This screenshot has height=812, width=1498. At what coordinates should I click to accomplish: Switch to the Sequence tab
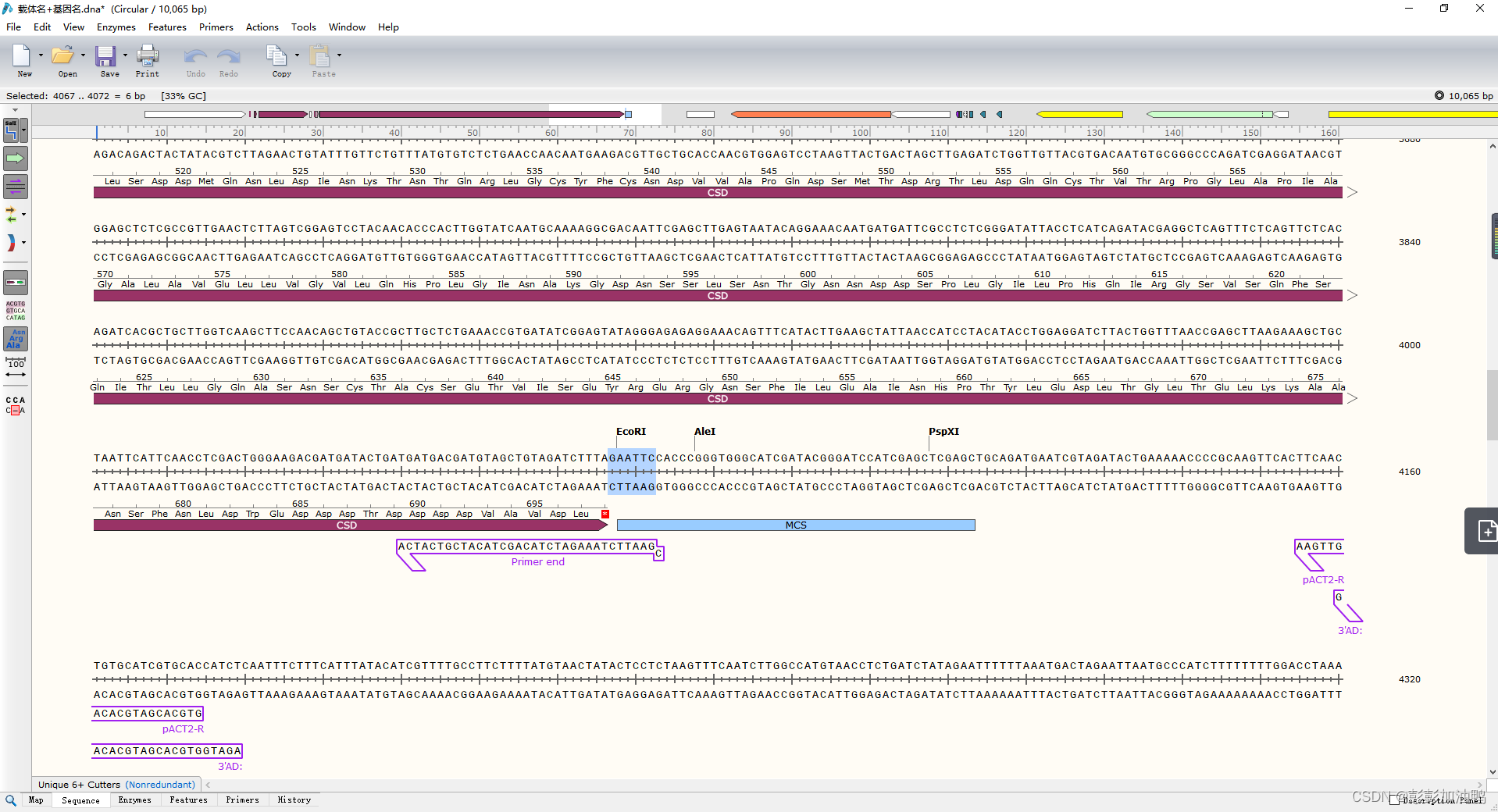coord(80,800)
